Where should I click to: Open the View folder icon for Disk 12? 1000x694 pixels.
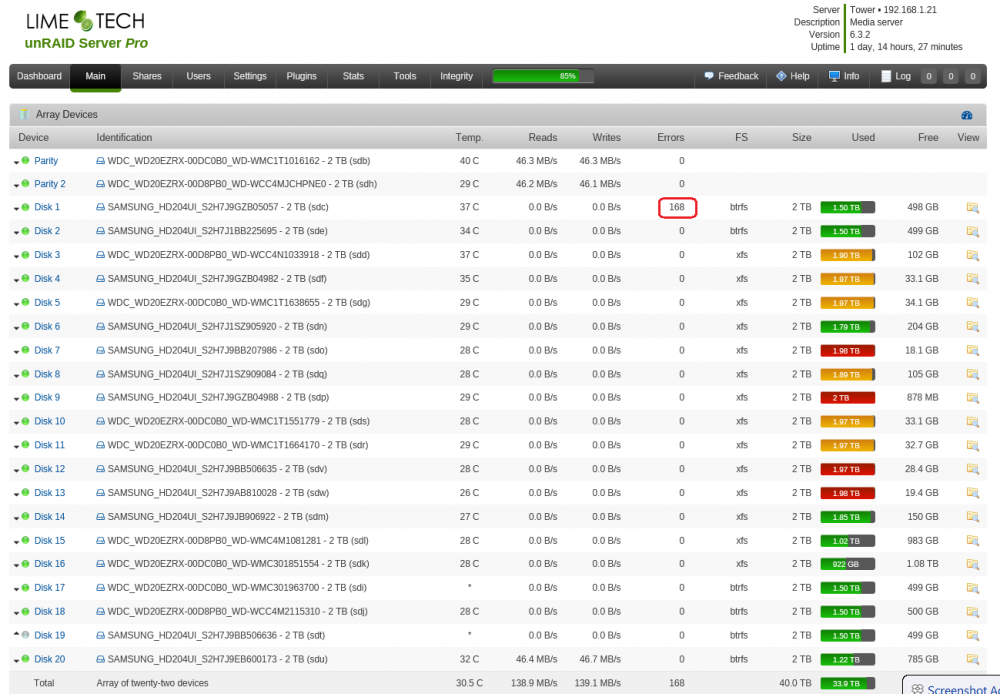[x=973, y=469]
